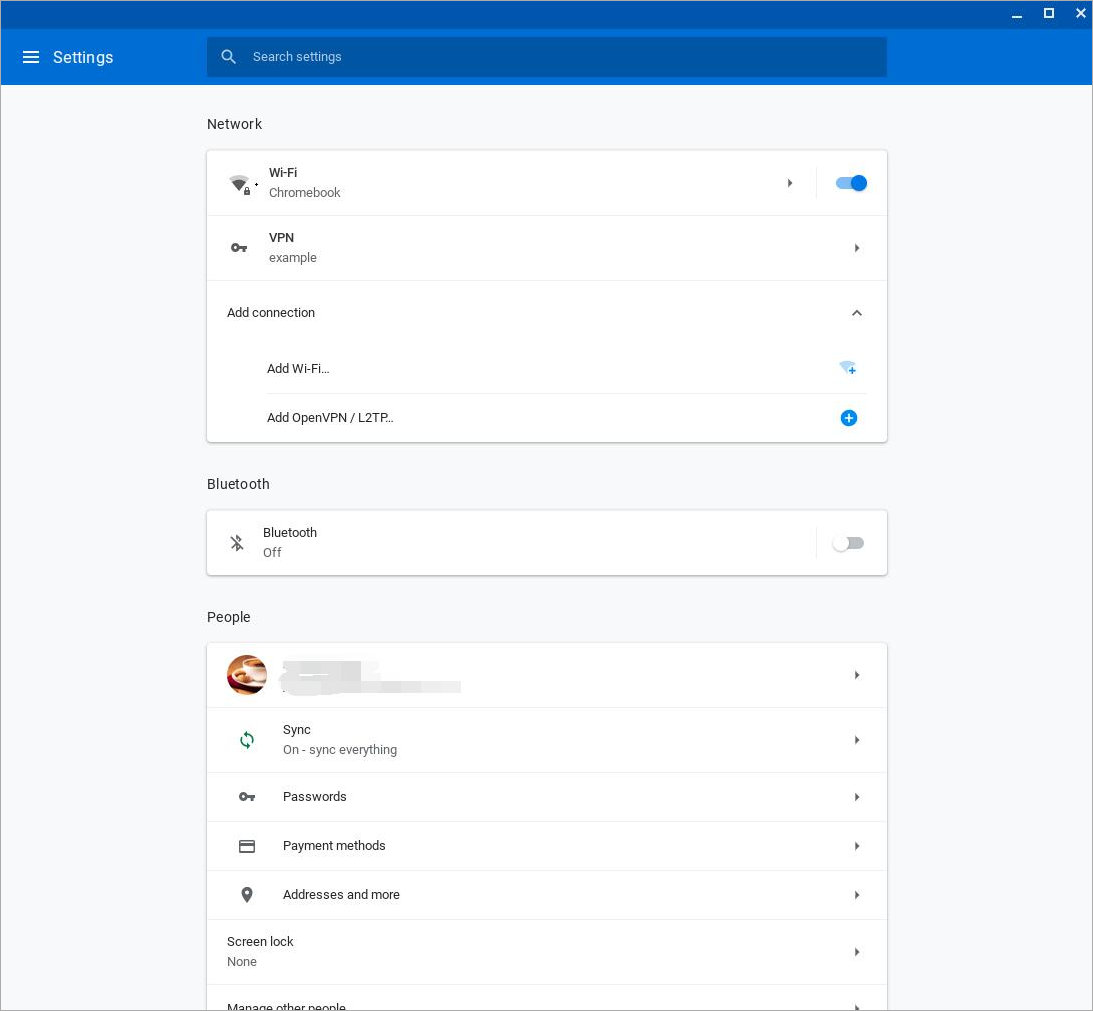Toggle Wi-Fi off in Network section
Screen dimensions: 1093x1011
coord(851,183)
